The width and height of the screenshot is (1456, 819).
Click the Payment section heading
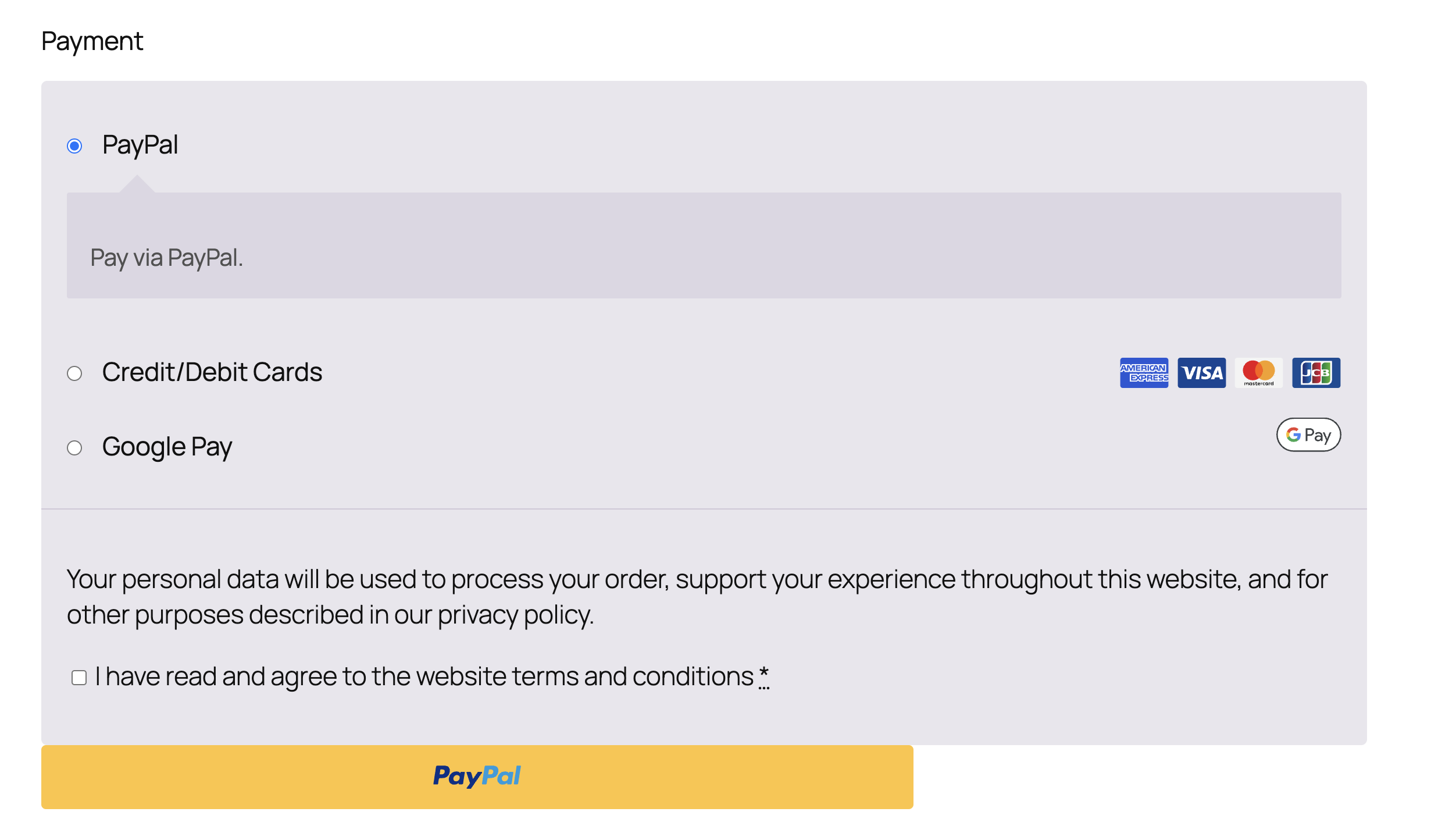92,41
